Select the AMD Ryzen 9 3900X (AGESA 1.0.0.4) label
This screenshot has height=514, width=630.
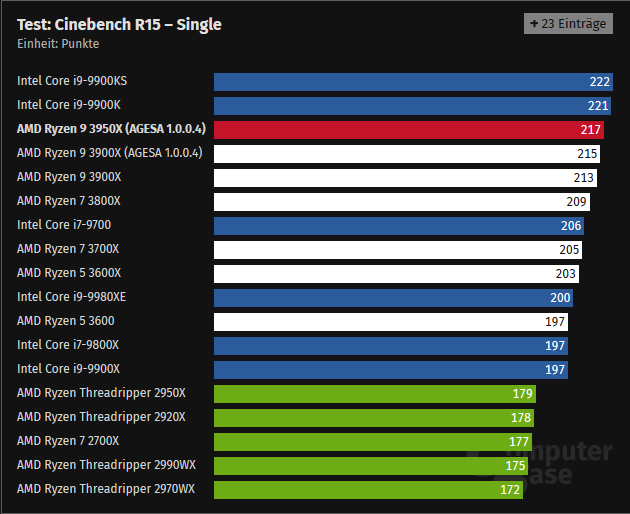(110, 153)
